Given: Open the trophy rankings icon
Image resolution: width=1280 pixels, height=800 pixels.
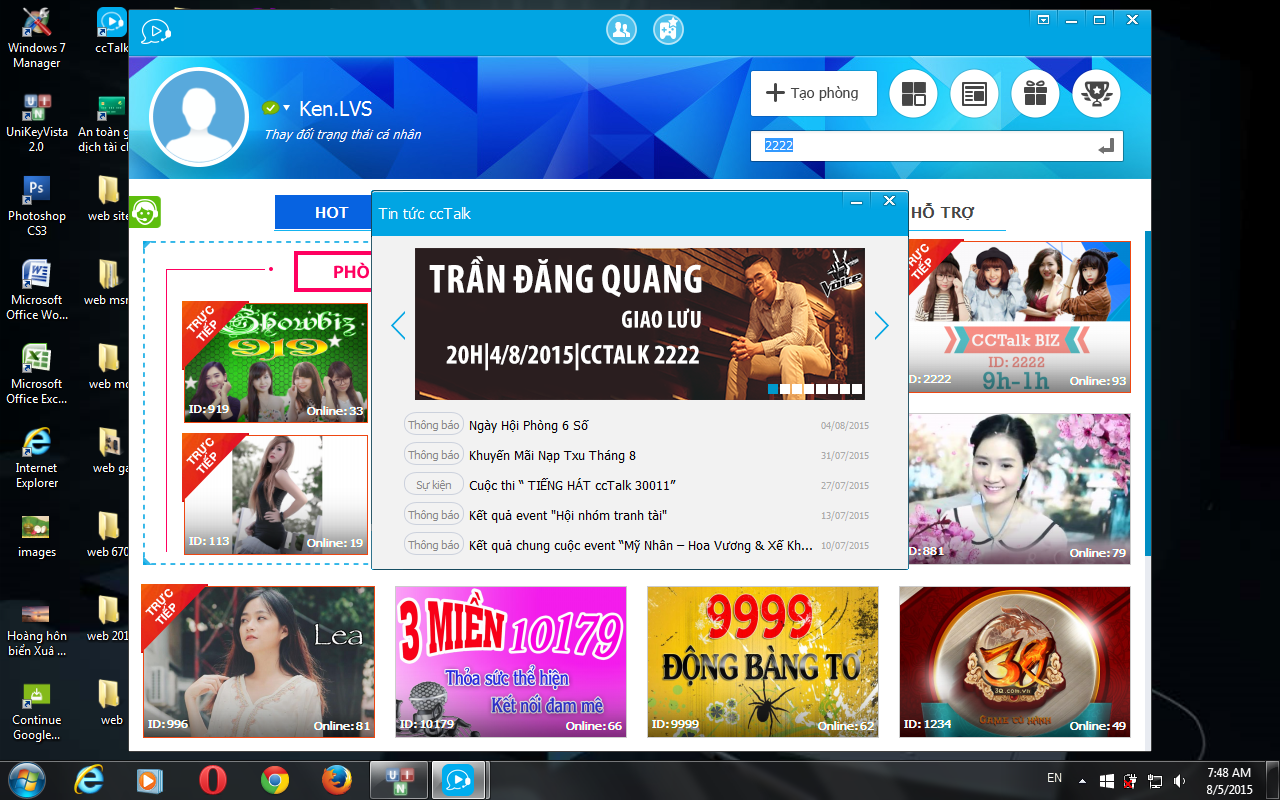Looking at the screenshot, I should [x=1096, y=94].
